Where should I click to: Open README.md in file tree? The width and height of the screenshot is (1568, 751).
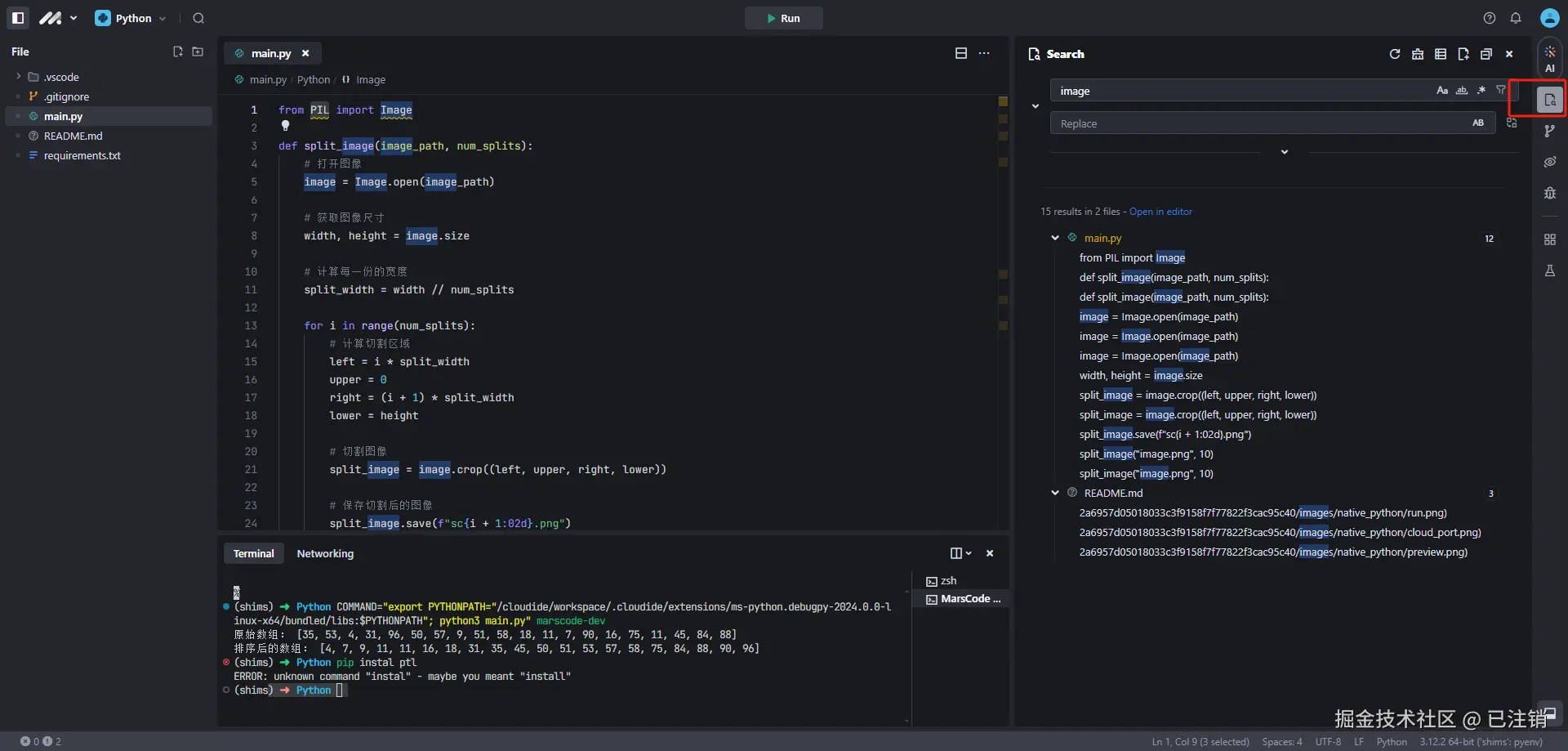73,136
